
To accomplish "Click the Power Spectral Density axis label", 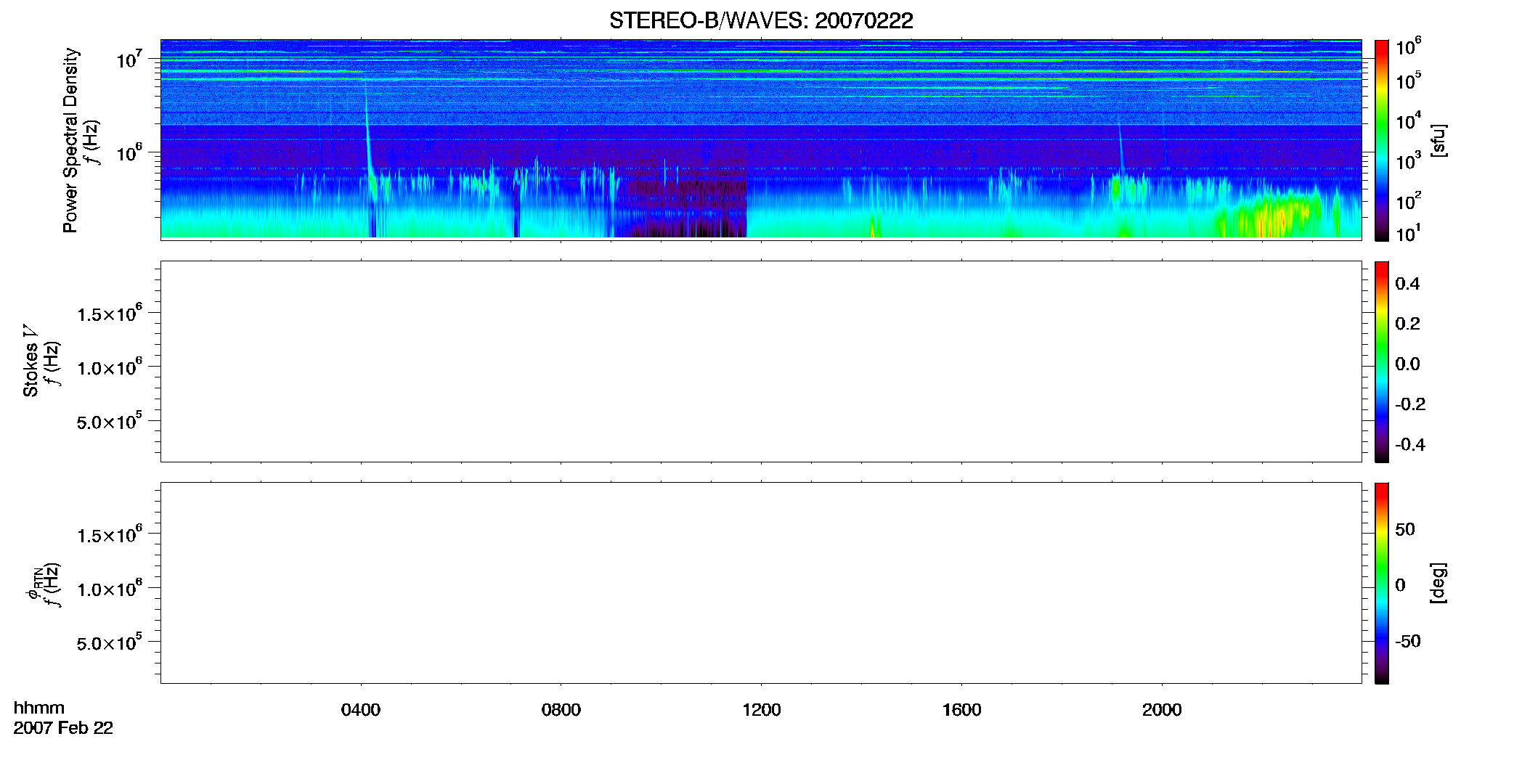I will 70,140.
